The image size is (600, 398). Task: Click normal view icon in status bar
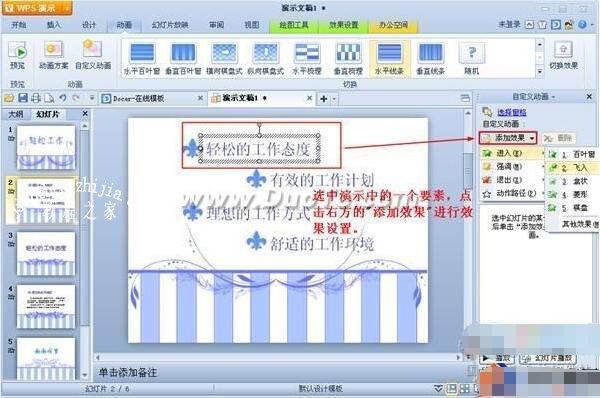point(452,389)
